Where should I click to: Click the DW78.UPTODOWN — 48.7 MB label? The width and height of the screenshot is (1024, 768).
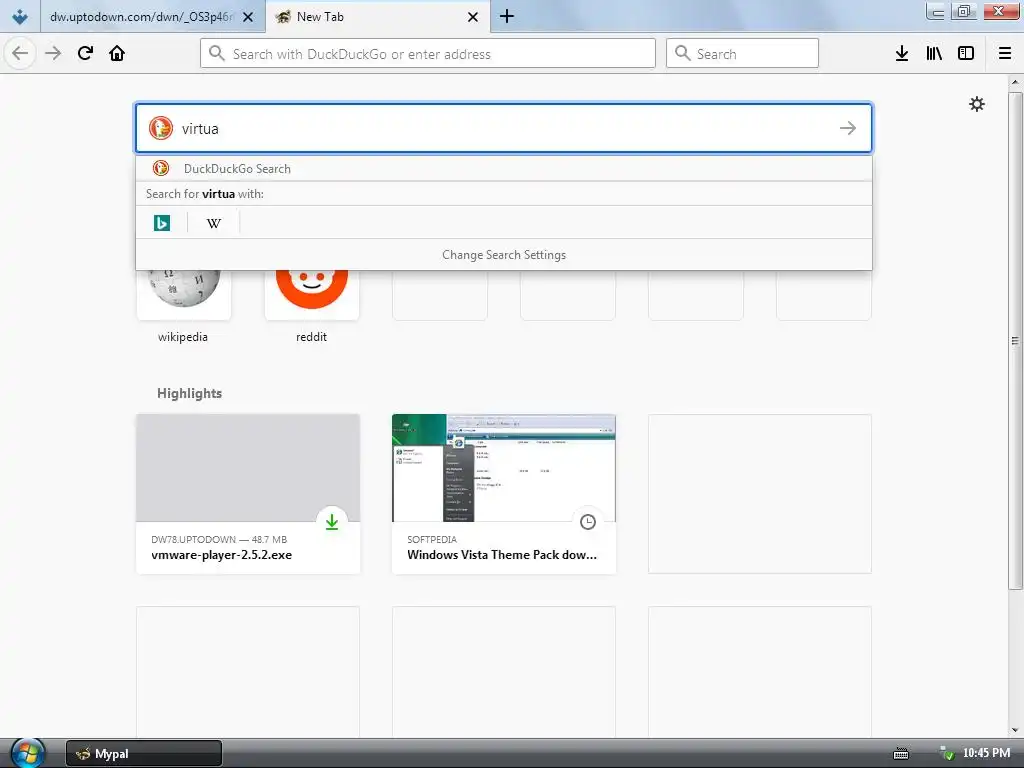pos(219,539)
